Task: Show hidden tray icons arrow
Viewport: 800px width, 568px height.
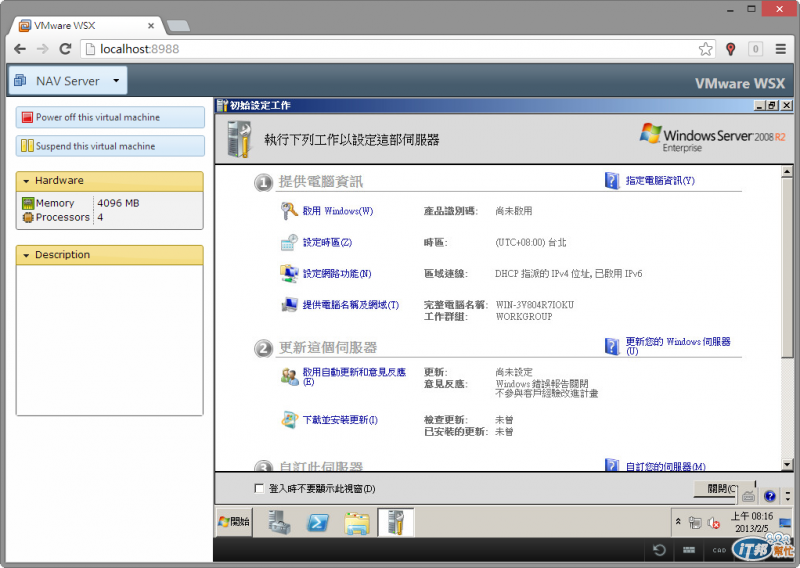Action: 678,522
